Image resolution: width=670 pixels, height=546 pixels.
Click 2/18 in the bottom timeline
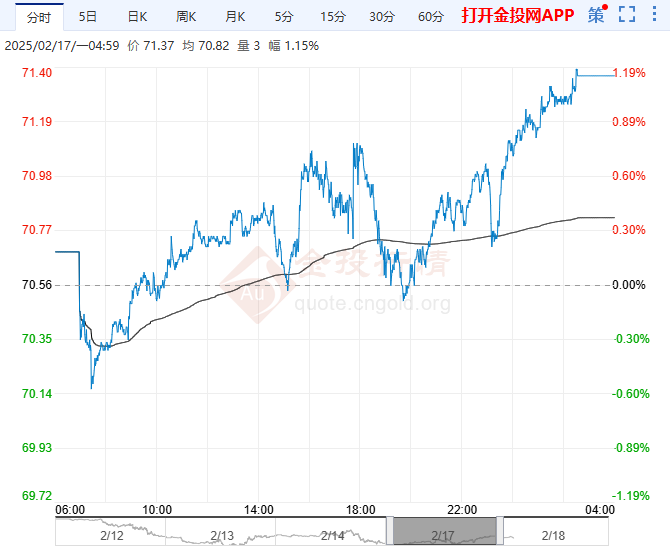click(553, 536)
